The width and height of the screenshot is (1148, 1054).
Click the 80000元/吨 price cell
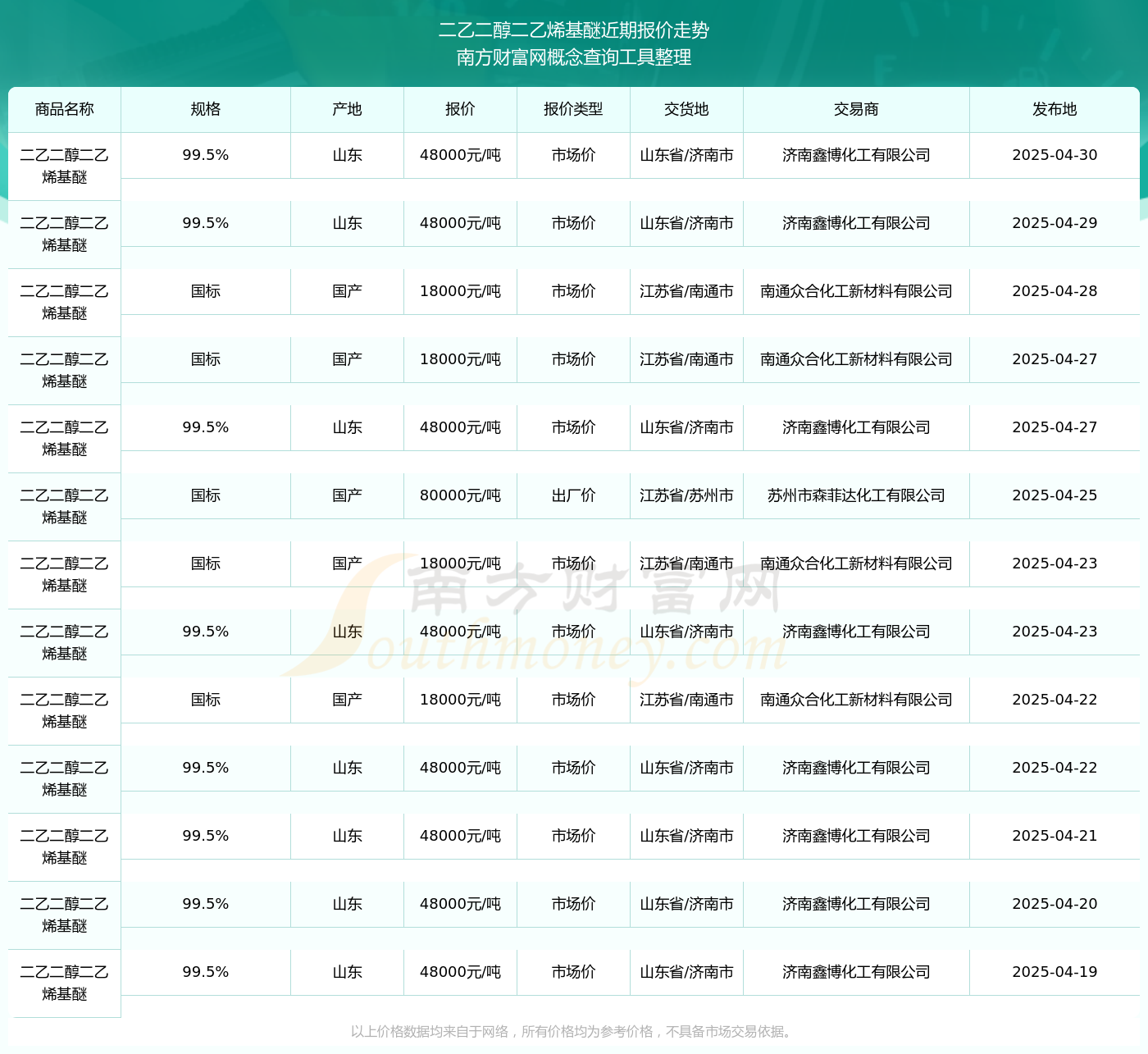click(461, 495)
